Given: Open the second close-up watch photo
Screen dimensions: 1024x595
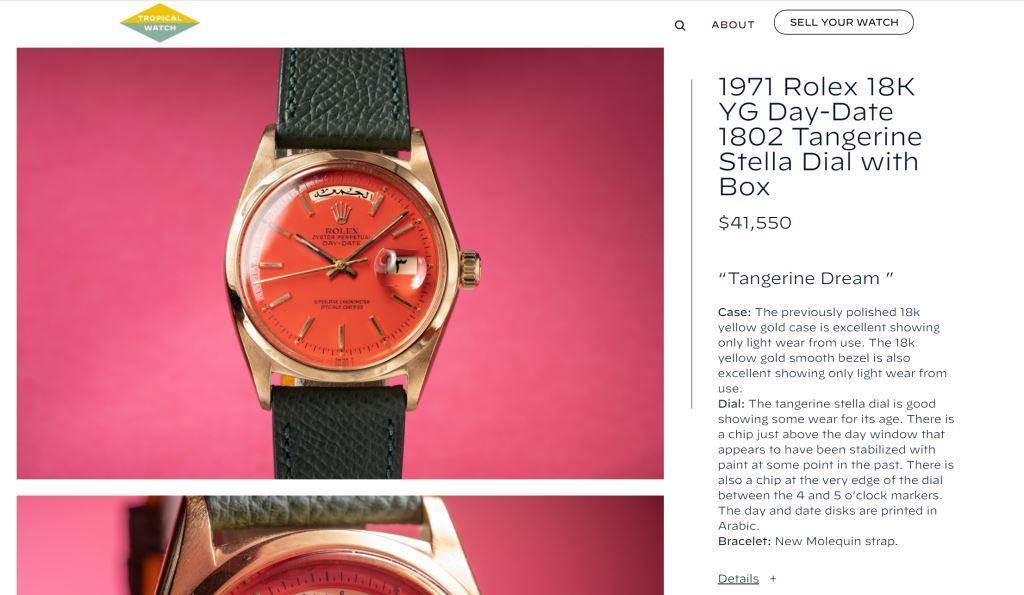Looking at the screenshot, I should click(x=340, y=545).
